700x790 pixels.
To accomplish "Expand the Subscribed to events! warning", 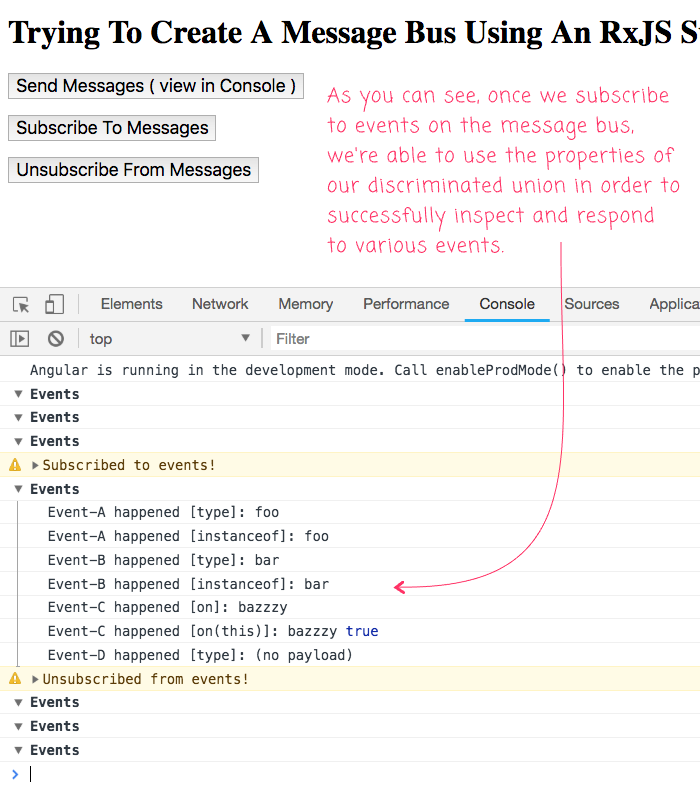I will click(x=36, y=465).
